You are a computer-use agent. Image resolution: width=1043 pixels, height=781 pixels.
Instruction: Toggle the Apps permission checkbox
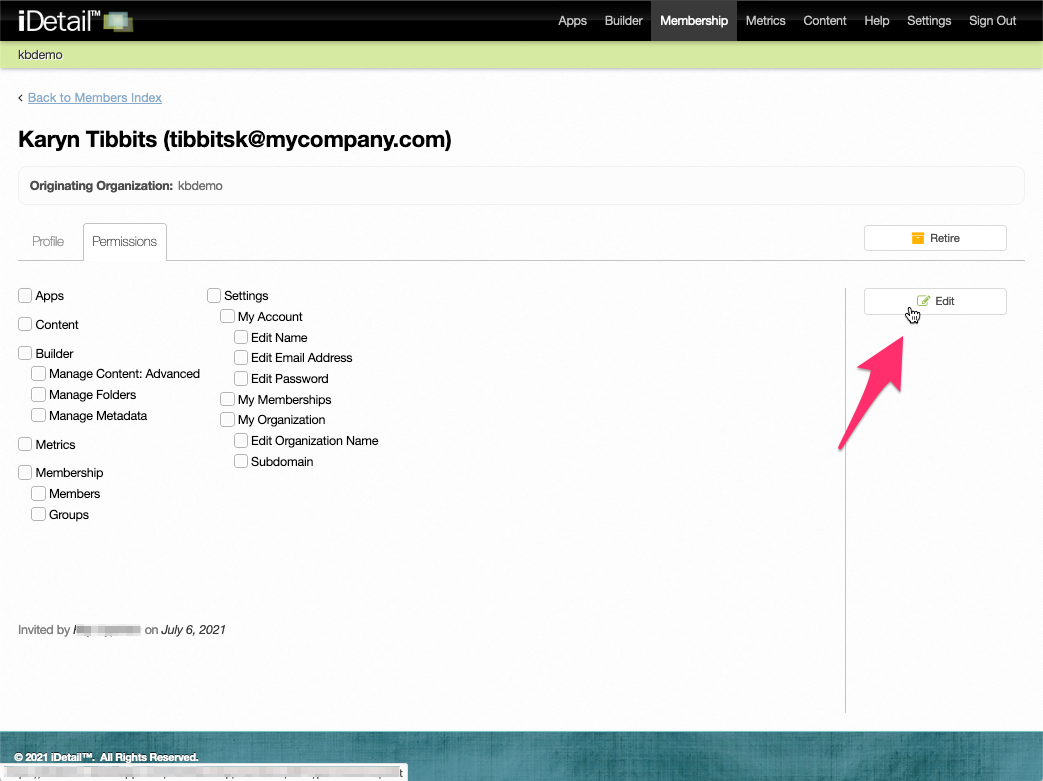(x=25, y=295)
